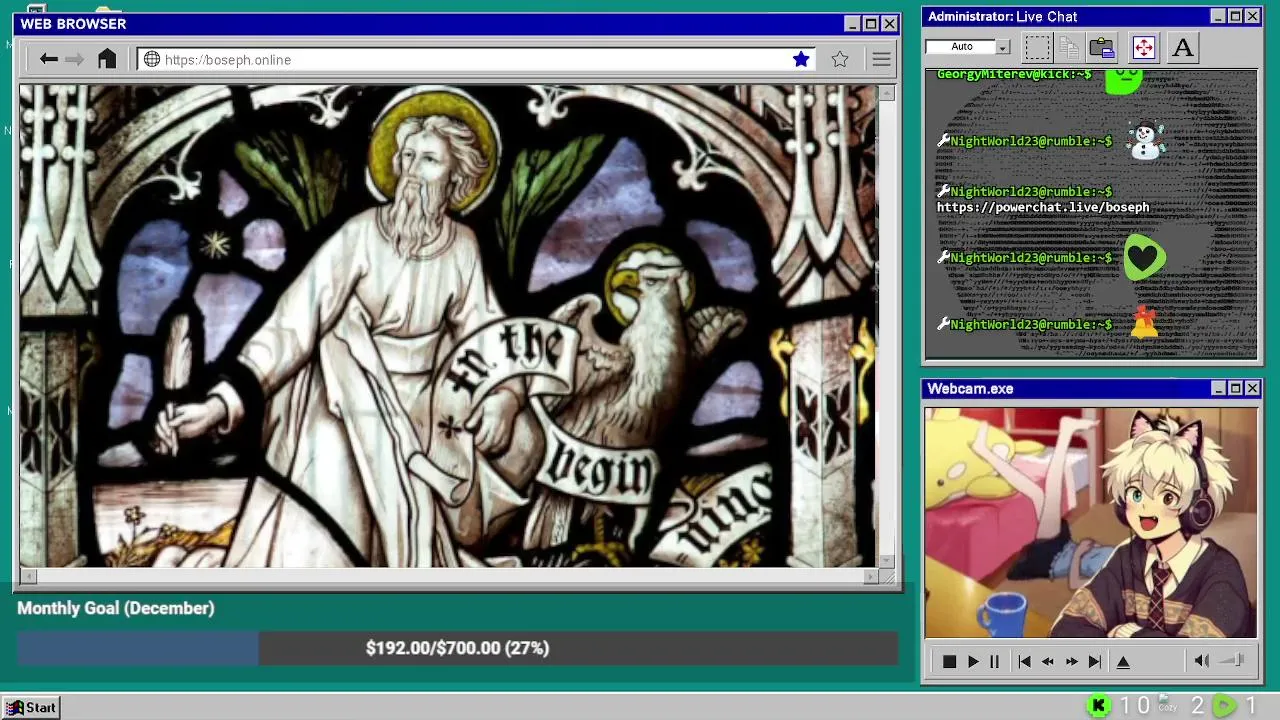Click the green Rumble play icon in tray
Screen dimensions: 1280x720
(1223, 706)
